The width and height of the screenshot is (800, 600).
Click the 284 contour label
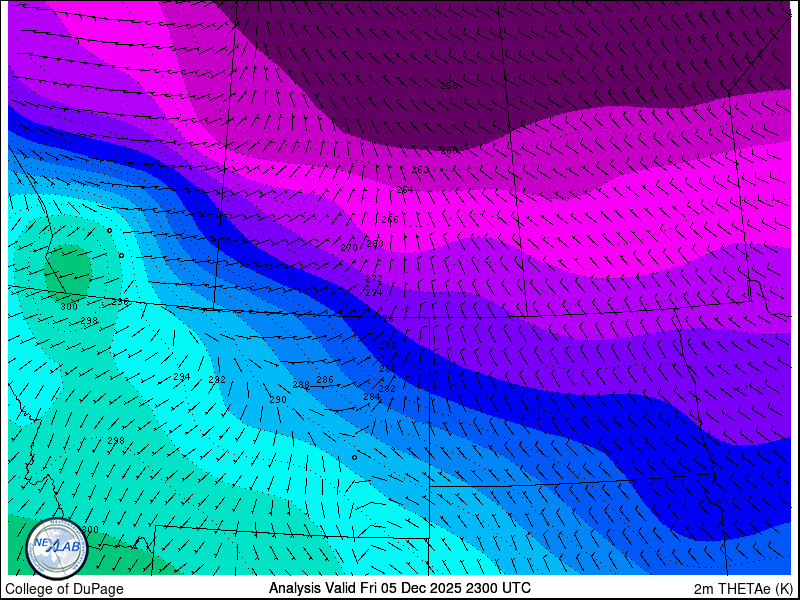372,396
